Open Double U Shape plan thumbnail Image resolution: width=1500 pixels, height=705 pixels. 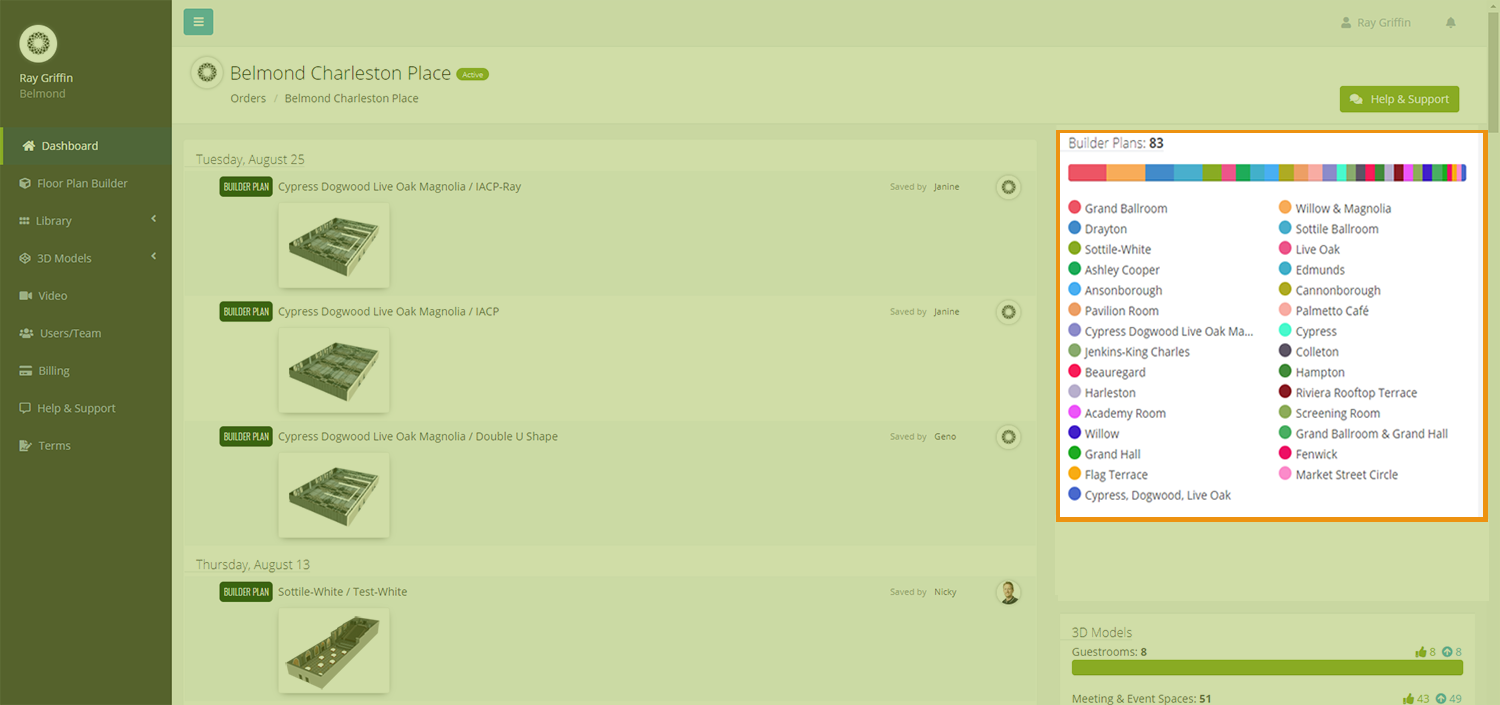point(334,495)
